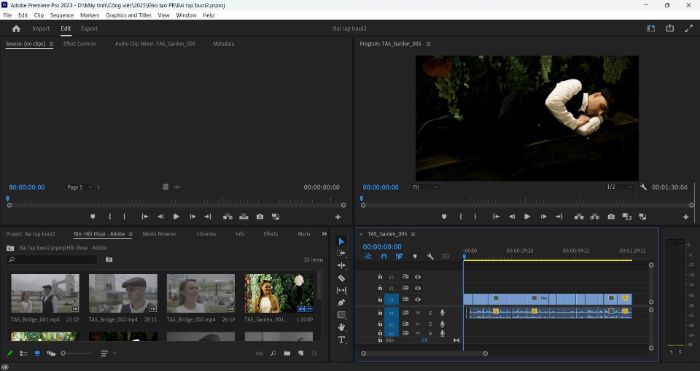Enable voice-over record on A1
Viewport: 700px width, 371px height.
(442, 313)
